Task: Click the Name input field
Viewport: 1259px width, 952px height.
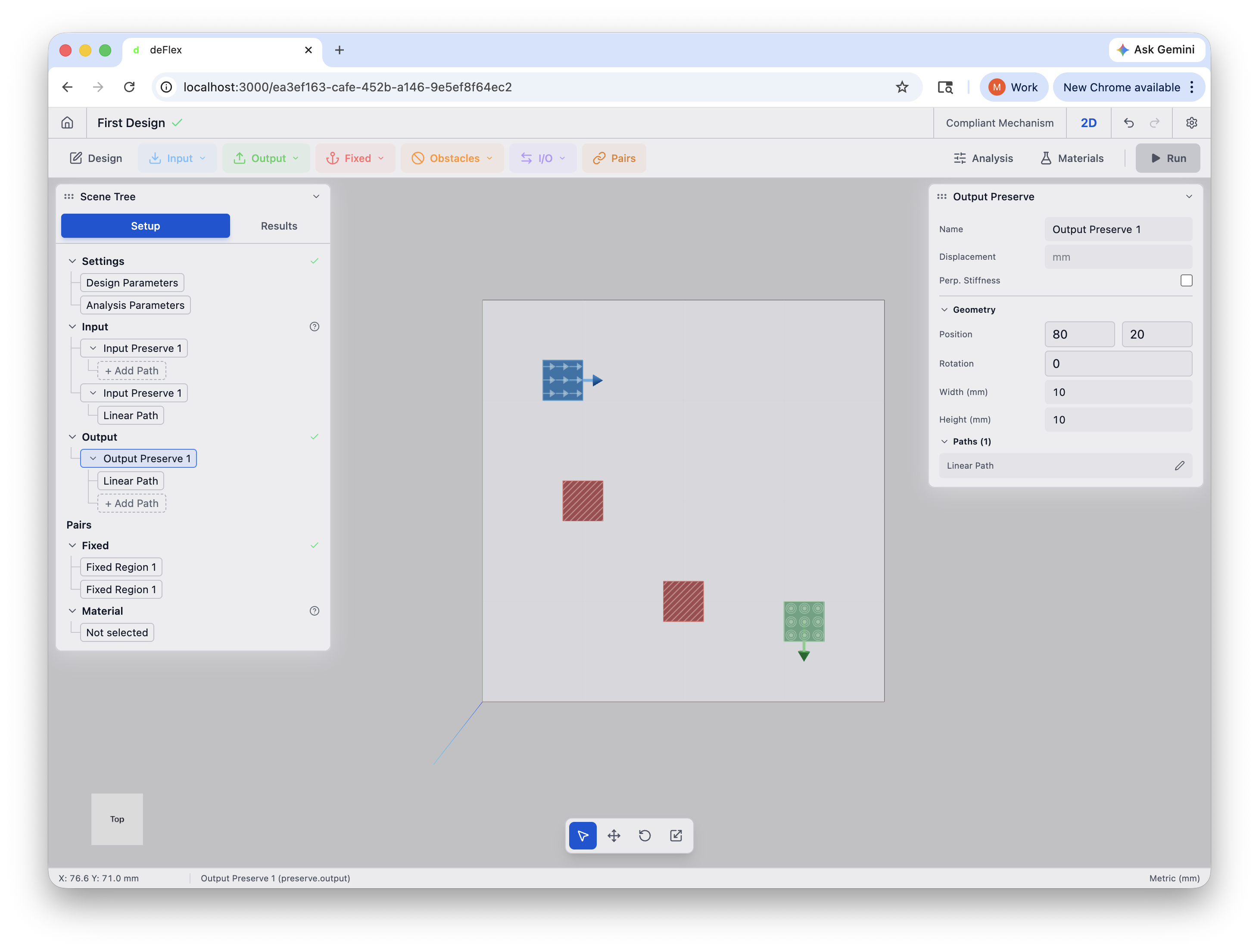Action: pyautogui.click(x=1118, y=229)
